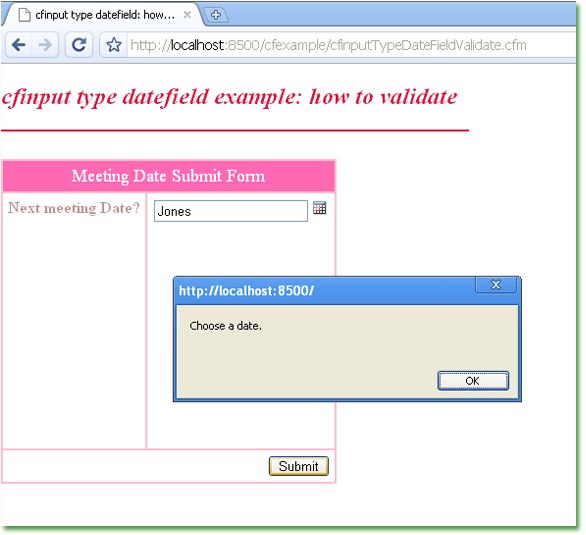Screen dimensions: 586x535
Task: Open the calendar date picker icon
Action: click(319, 208)
